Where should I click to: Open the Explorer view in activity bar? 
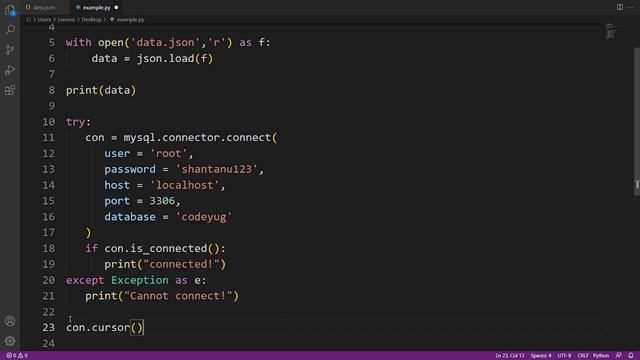point(10,10)
